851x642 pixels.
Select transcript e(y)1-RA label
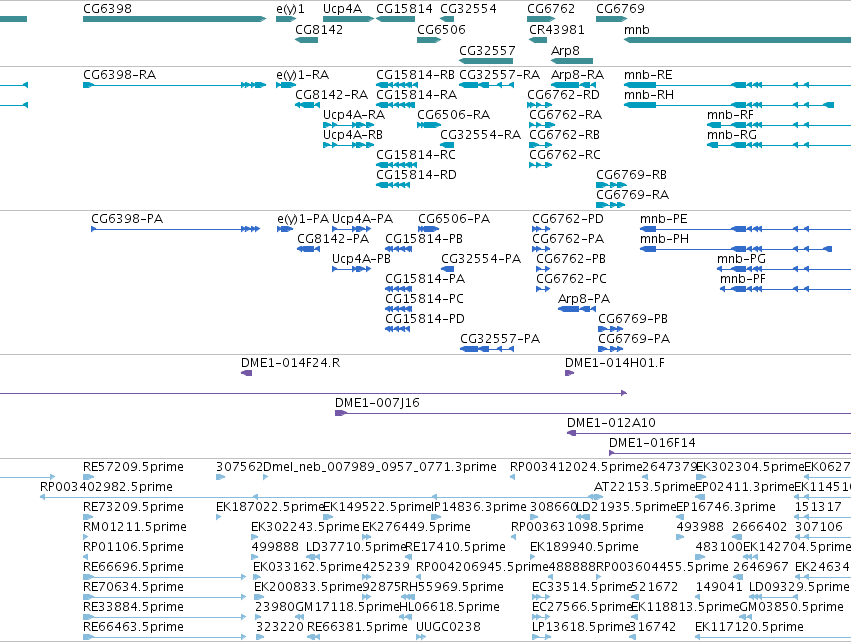click(302, 74)
